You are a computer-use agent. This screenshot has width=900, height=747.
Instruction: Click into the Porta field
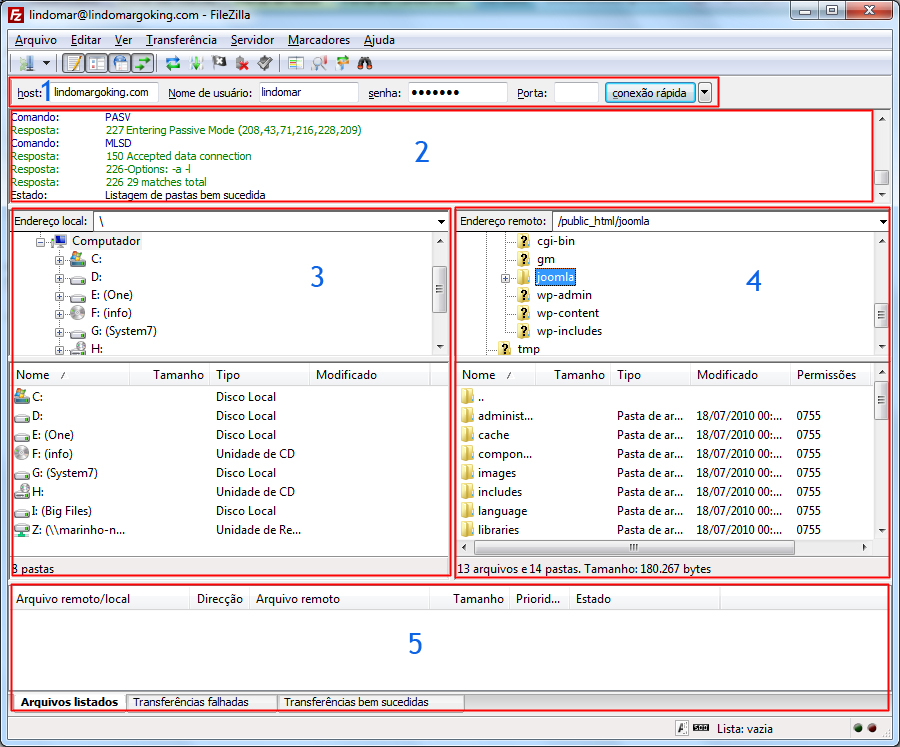[x=576, y=92]
